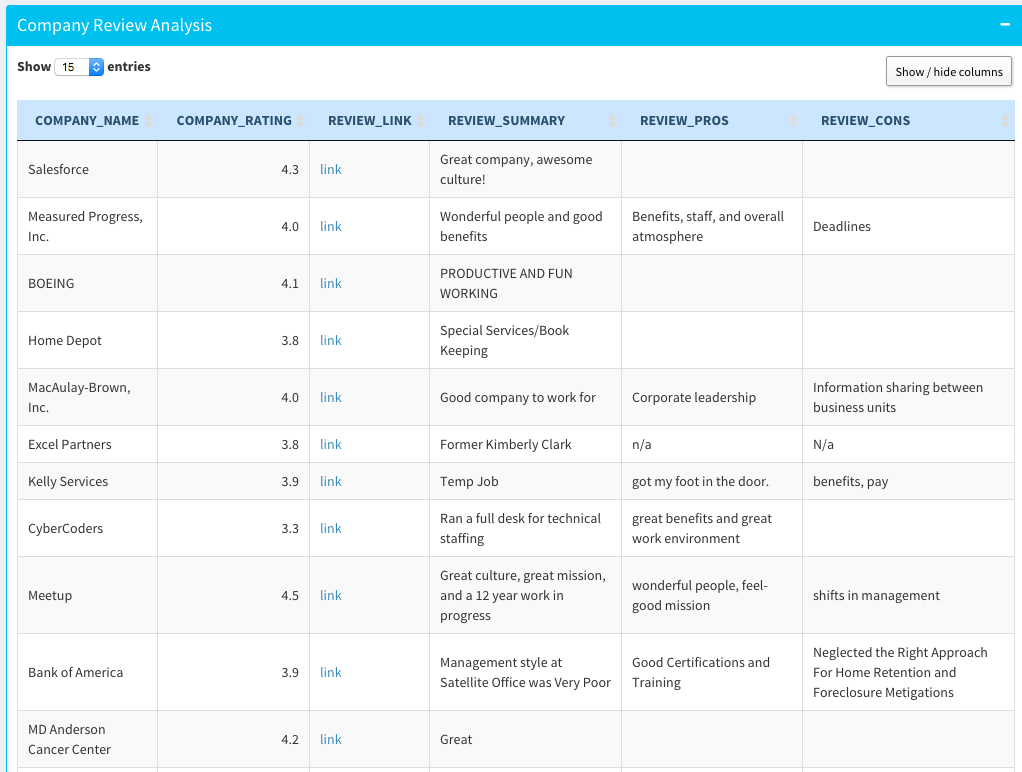This screenshot has height=772, width=1022.
Task: Open the review link for BOEING
Action: coord(330,283)
